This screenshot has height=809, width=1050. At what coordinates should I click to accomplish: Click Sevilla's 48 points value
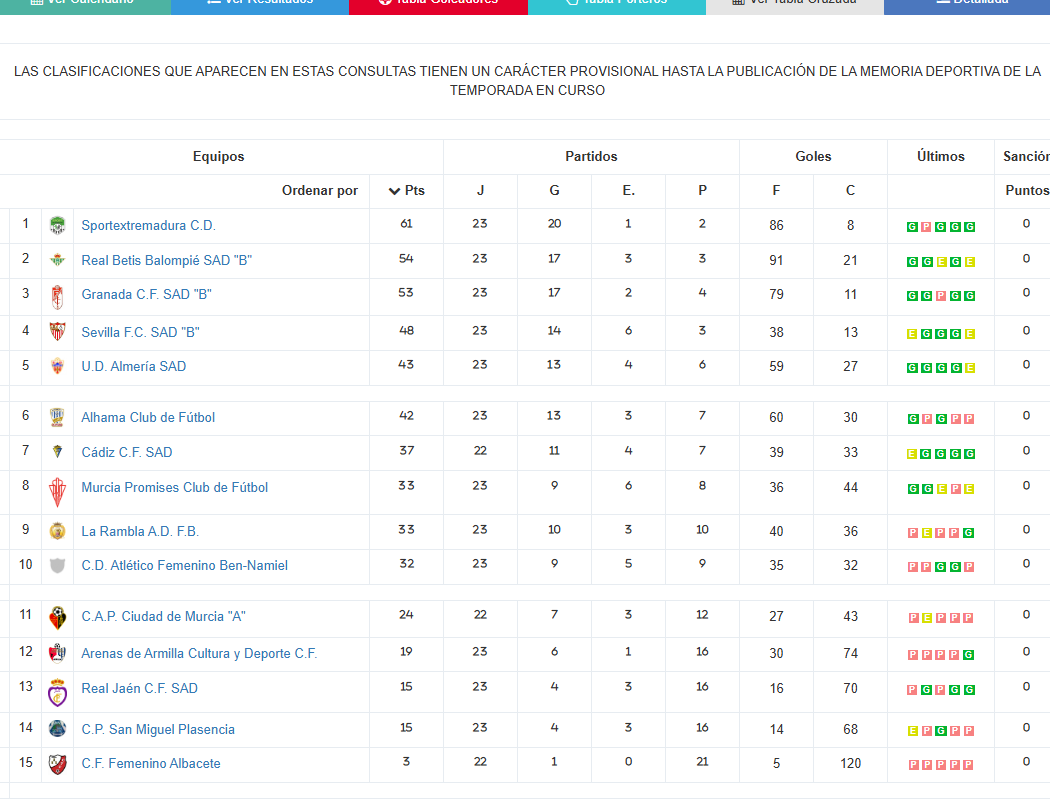pyautogui.click(x=406, y=331)
